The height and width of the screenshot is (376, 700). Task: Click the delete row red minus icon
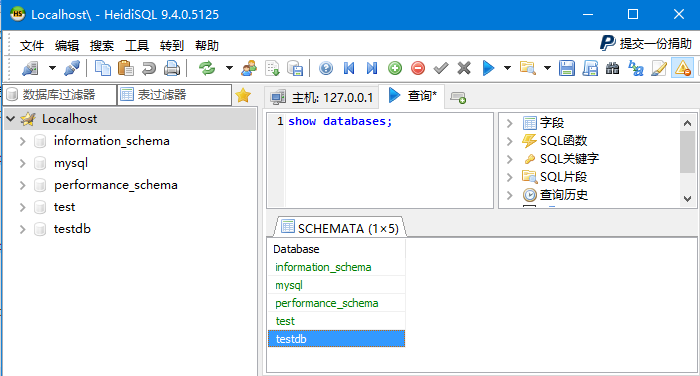click(x=418, y=68)
